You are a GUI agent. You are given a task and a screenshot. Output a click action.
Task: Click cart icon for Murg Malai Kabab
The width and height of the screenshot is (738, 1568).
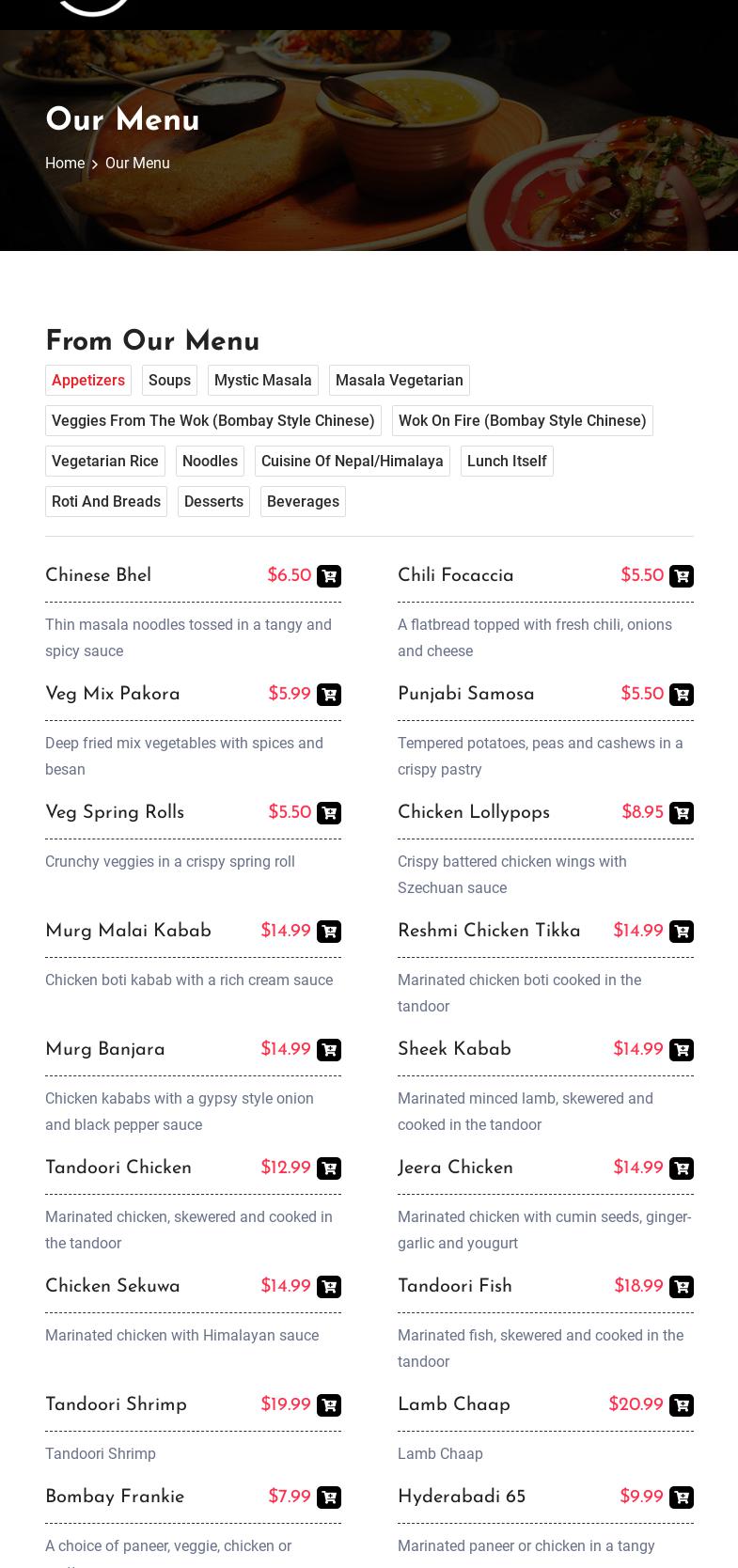click(328, 932)
